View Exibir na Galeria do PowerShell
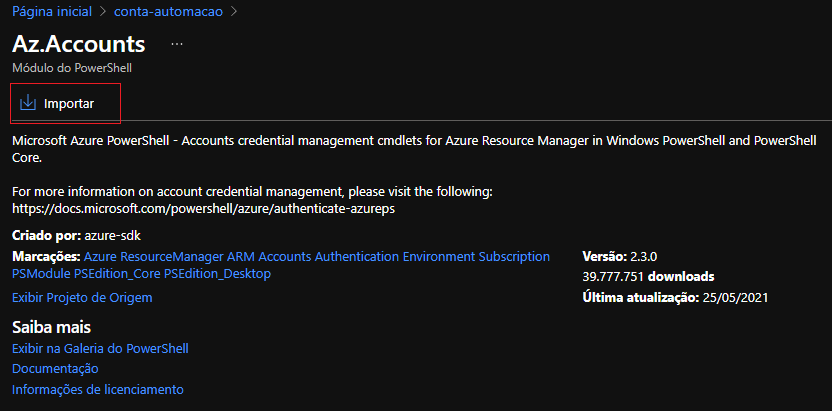The image size is (832, 411). point(100,348)
